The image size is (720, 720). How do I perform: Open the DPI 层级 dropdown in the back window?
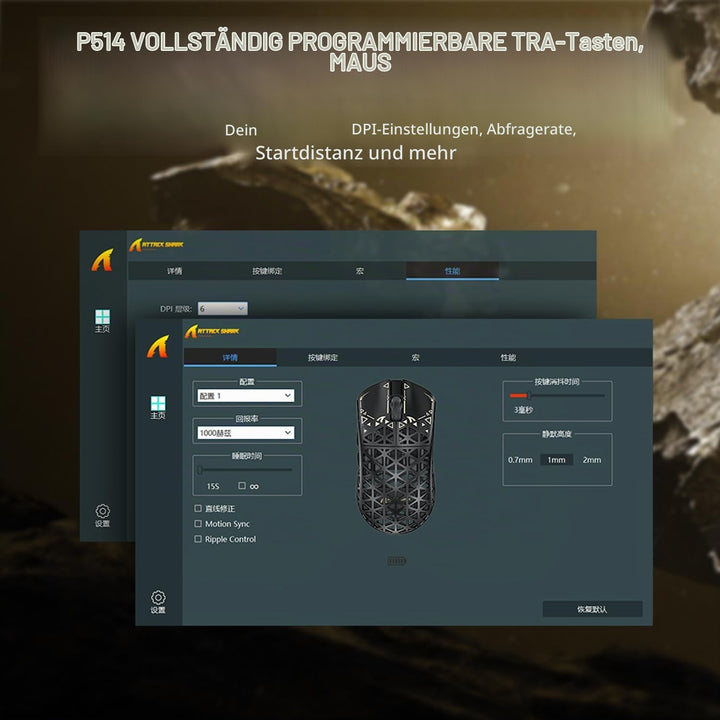223,309
